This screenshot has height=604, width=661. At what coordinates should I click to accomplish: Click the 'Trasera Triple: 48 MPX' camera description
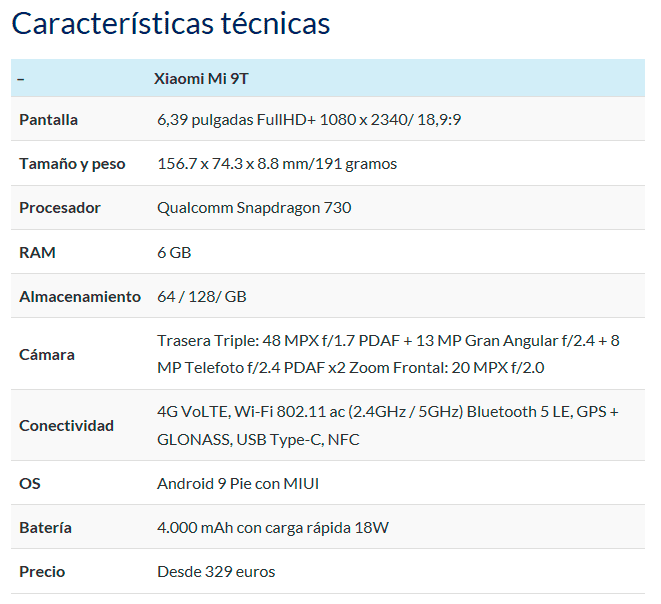tap(388, 354)
